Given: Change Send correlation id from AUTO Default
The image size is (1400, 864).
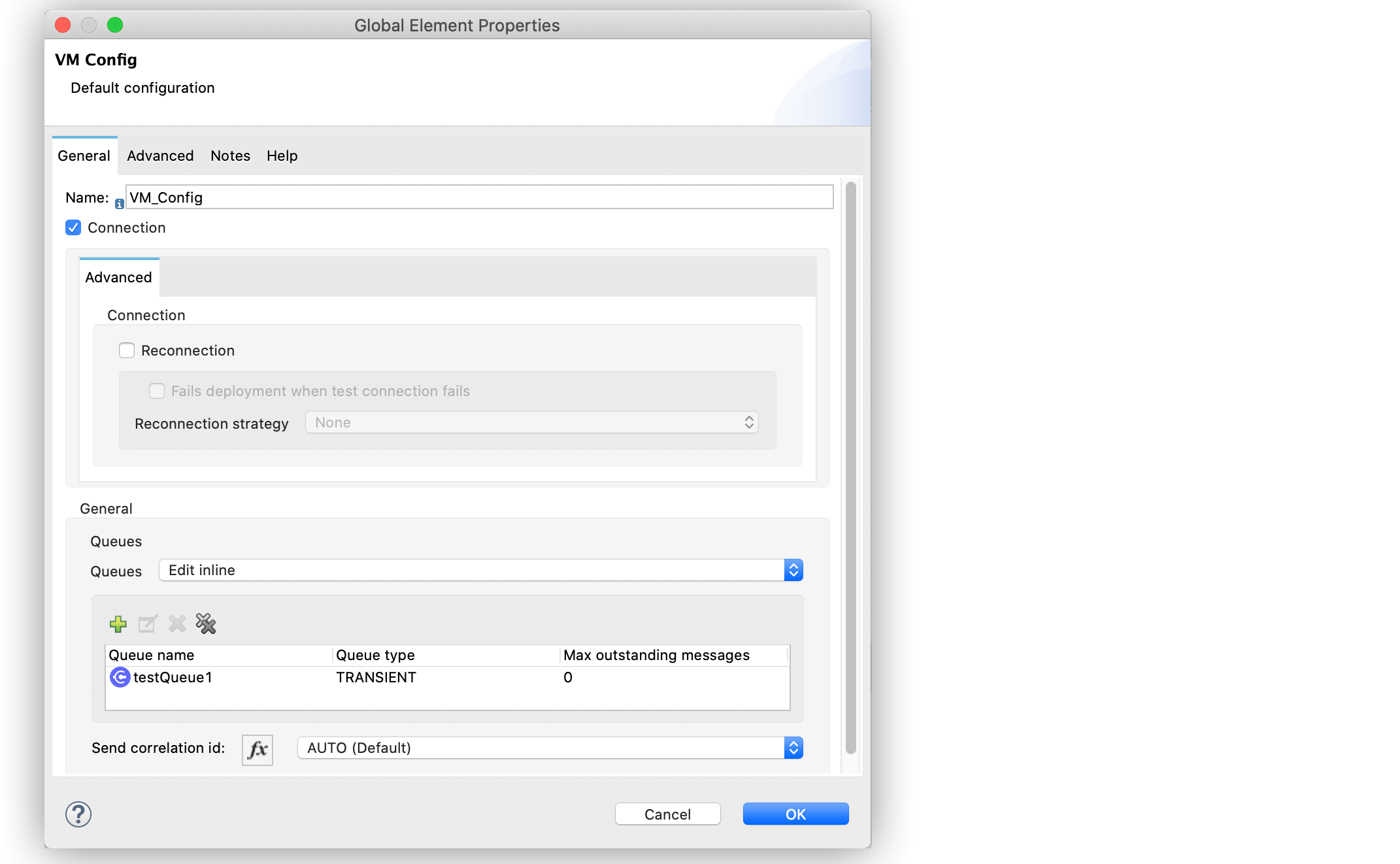Looking at the screenshot, I should click(793, 748).
